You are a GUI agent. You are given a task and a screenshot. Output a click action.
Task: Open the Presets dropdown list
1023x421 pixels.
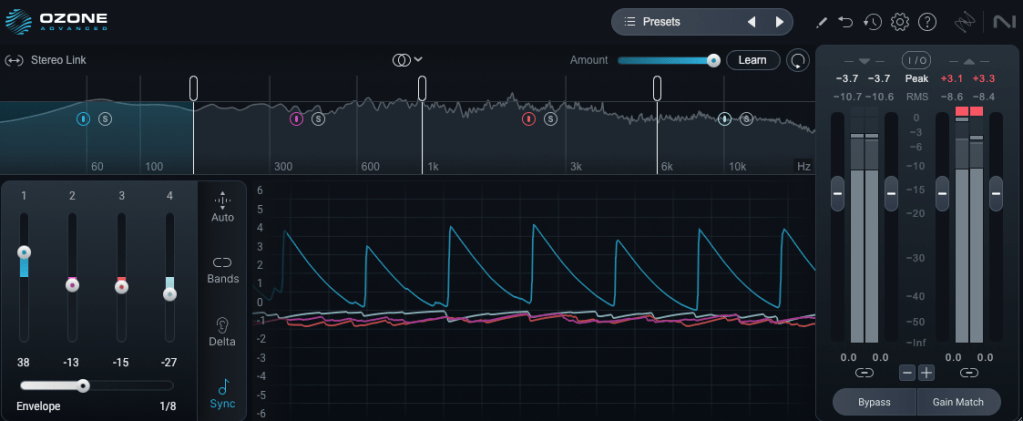[x=680, y=21]
